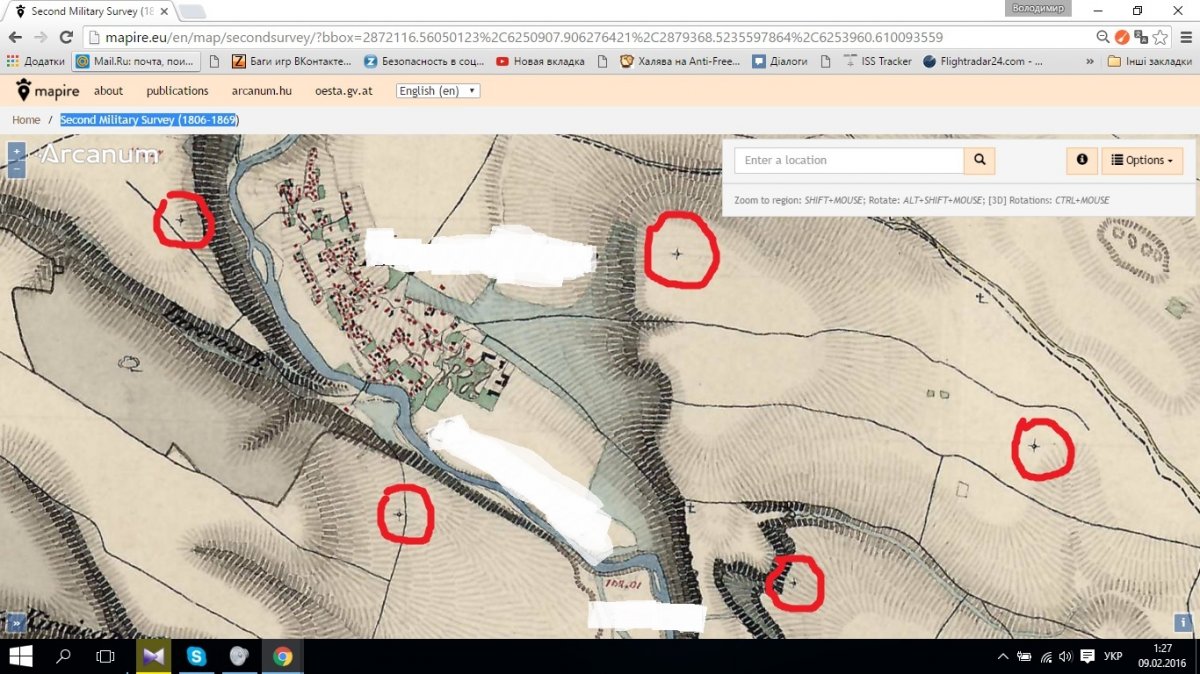Screen dimensions: 1200x674
Task: Click the magnifier search button beside location field
Action: pos(979,160)
